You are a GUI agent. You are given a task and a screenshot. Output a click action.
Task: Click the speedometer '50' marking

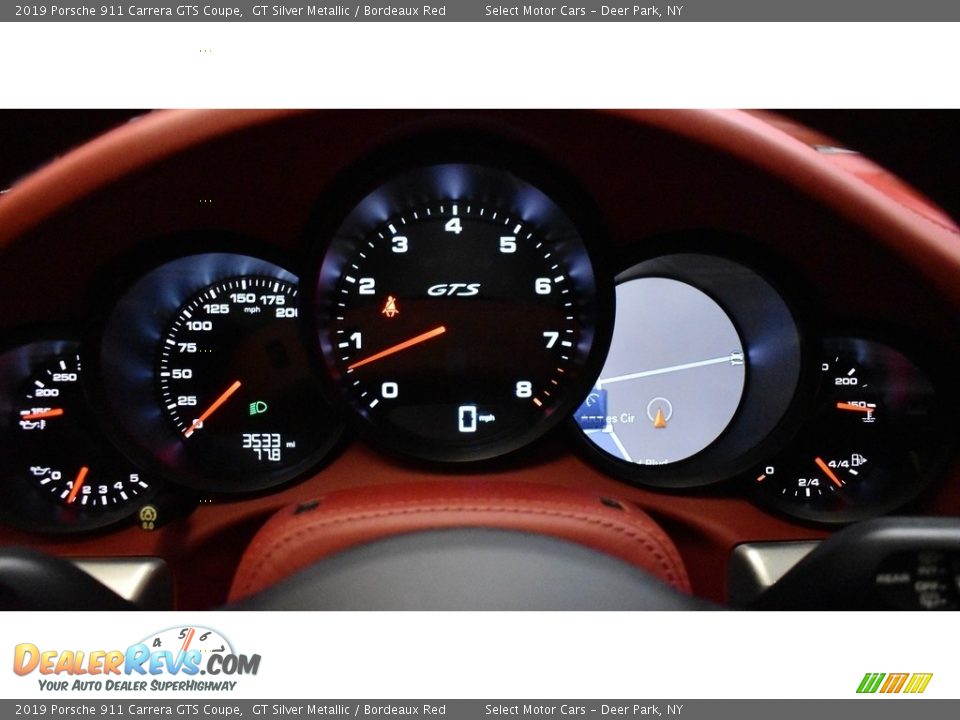(x=182, y=373)
